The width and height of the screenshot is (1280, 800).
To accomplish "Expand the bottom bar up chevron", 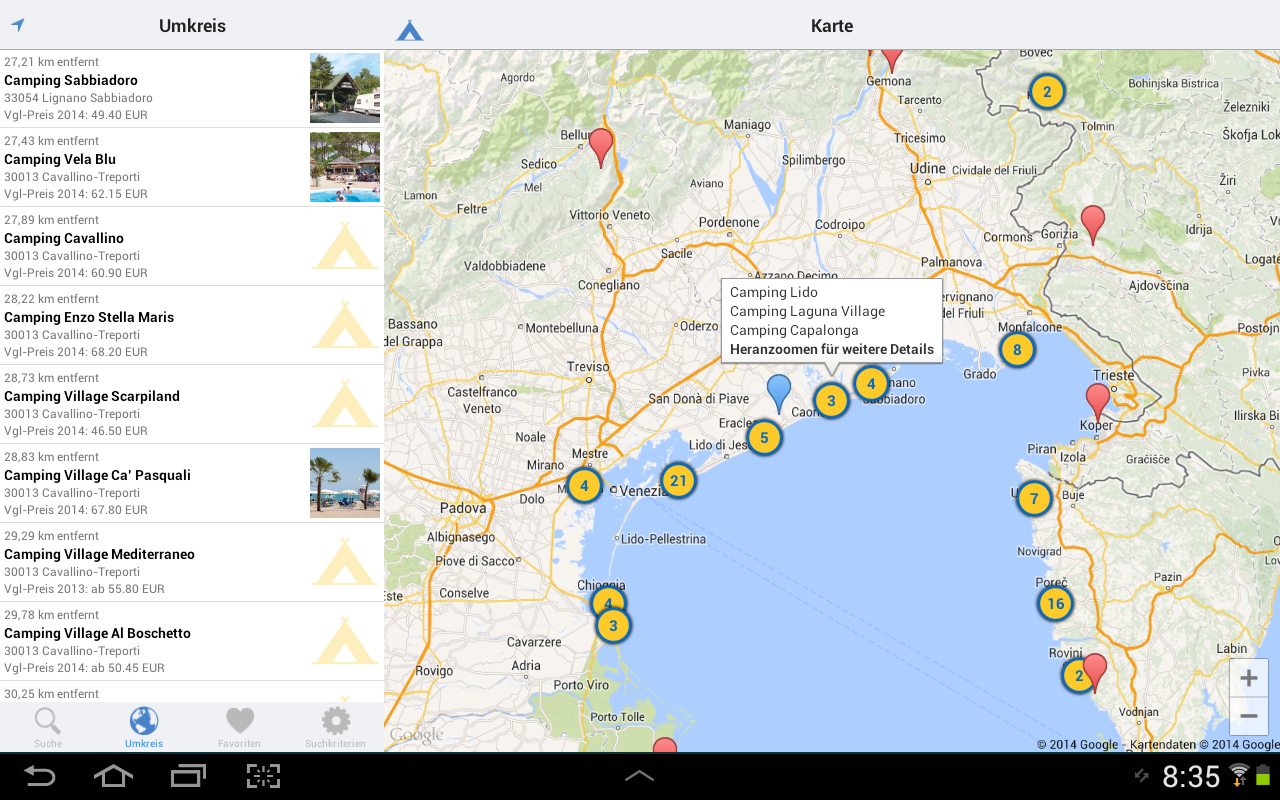I will (639, 775).
